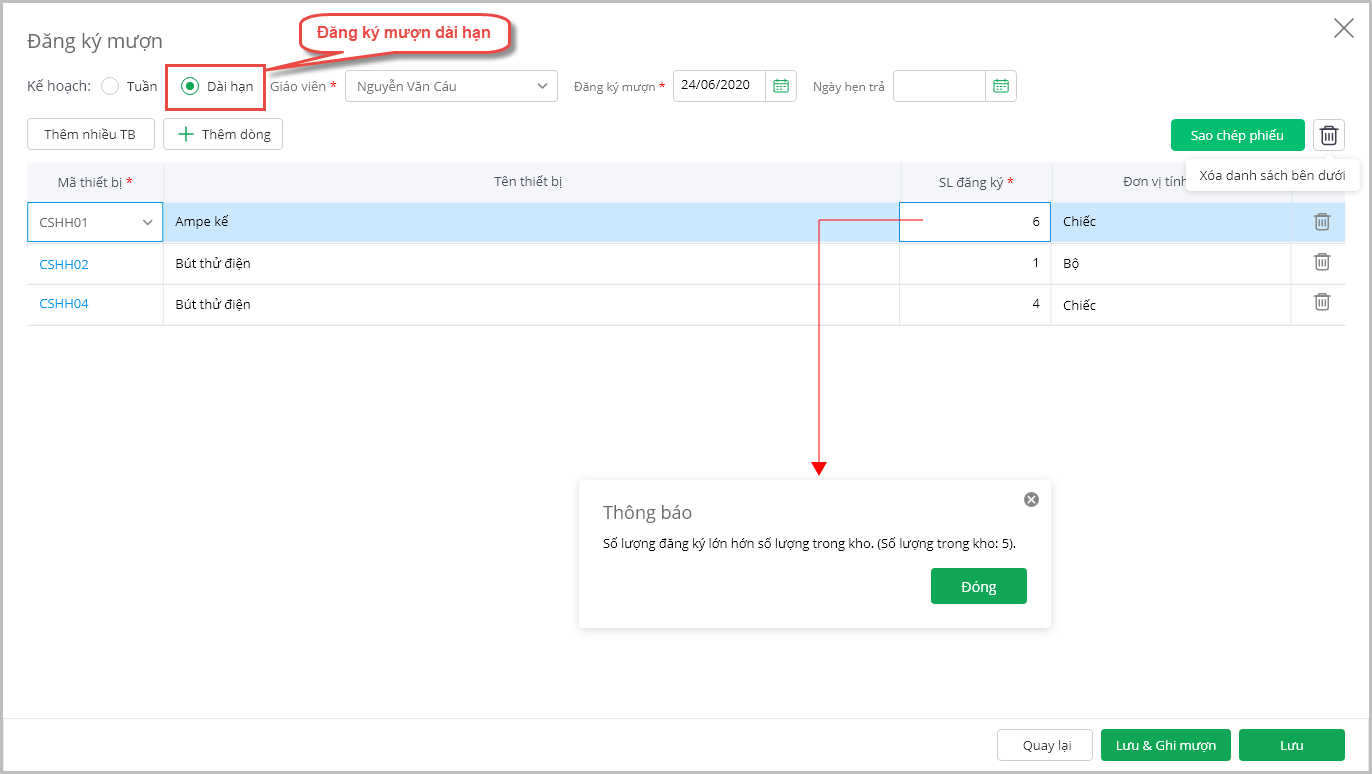Add a new row with Thêm dòng

(223, 134)
